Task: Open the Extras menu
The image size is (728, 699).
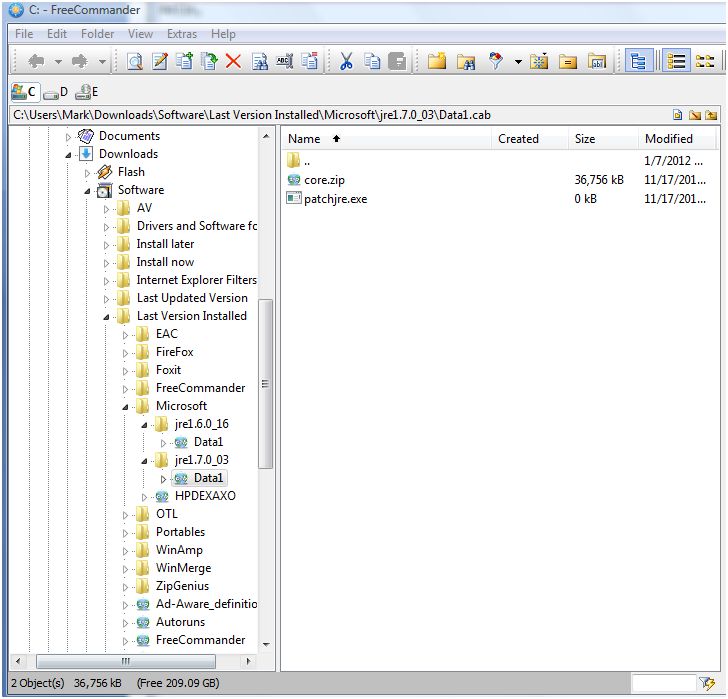Action: click(182, 34)
